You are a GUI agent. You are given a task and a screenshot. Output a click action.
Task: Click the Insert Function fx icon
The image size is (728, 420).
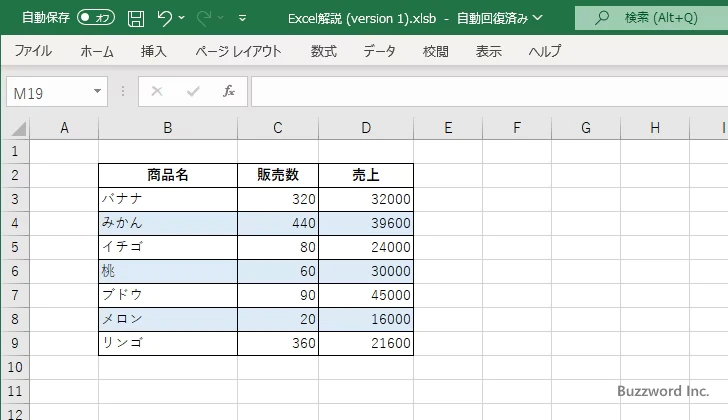click(x=229, y=91)
